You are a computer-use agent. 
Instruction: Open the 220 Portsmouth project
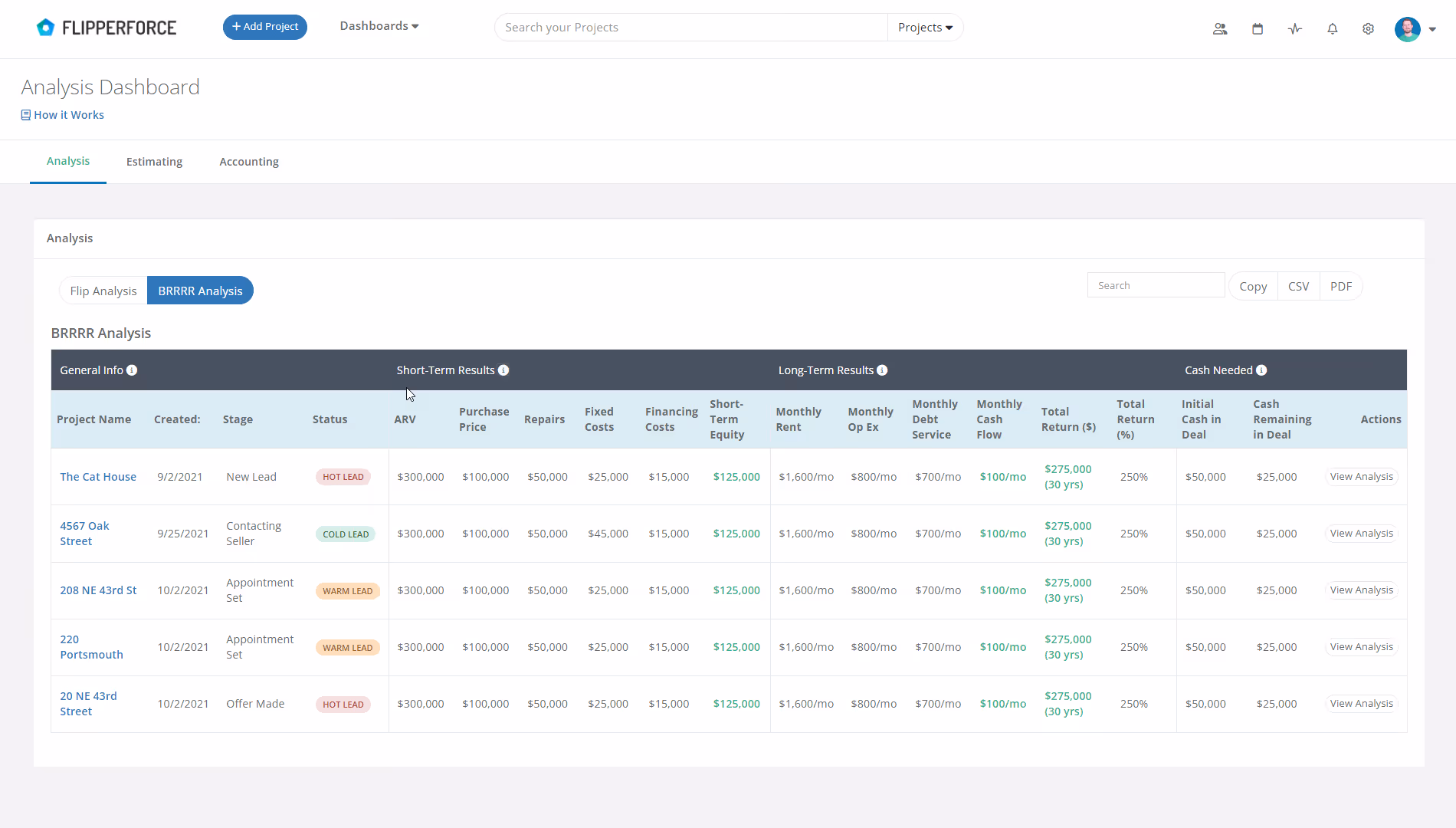click(91, 647)
